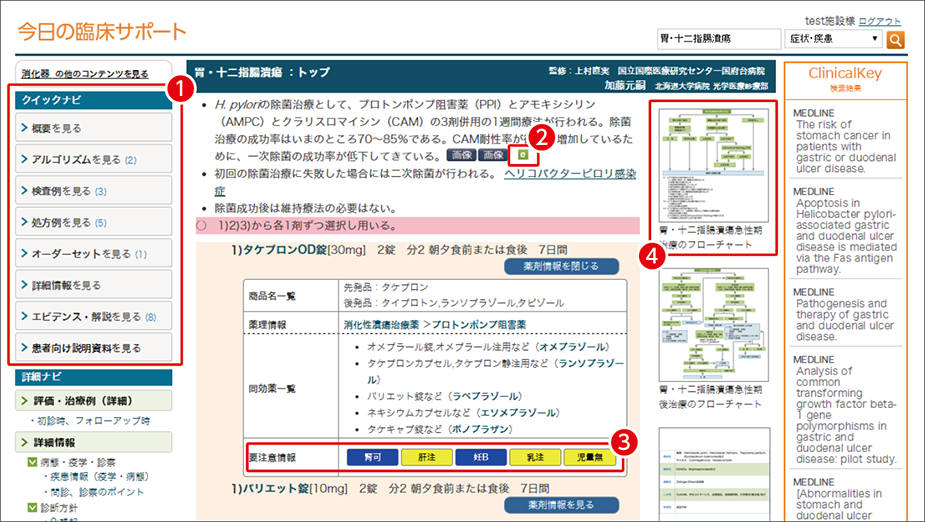Click タケプロンOD錠 drug name

click(x=284, y=249)
